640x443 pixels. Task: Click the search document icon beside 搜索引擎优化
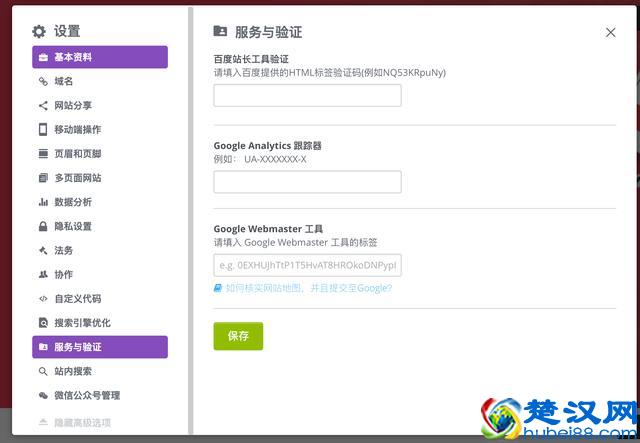tap(43, 323)
